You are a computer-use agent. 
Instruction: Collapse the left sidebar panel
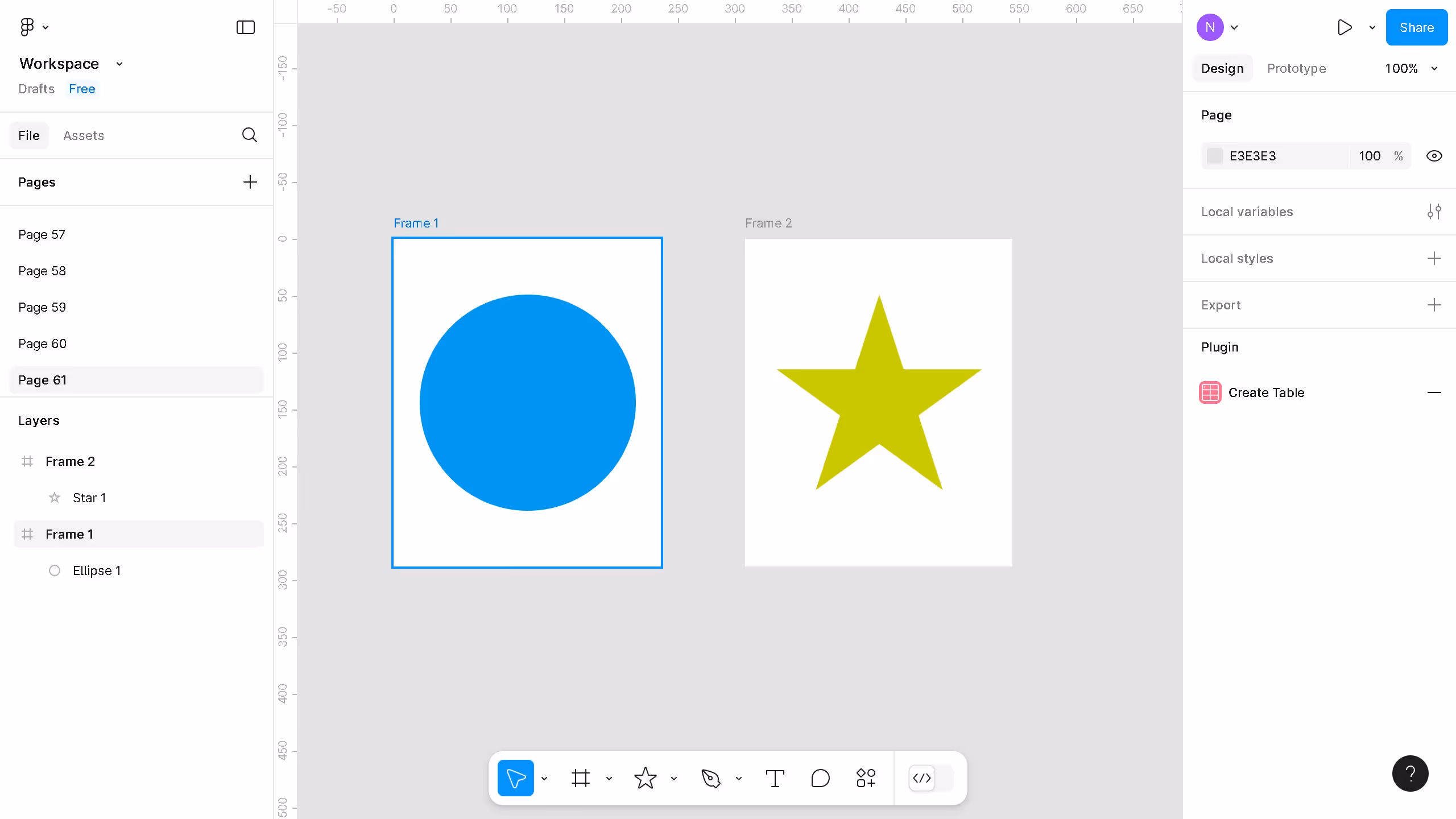[245, 27]
